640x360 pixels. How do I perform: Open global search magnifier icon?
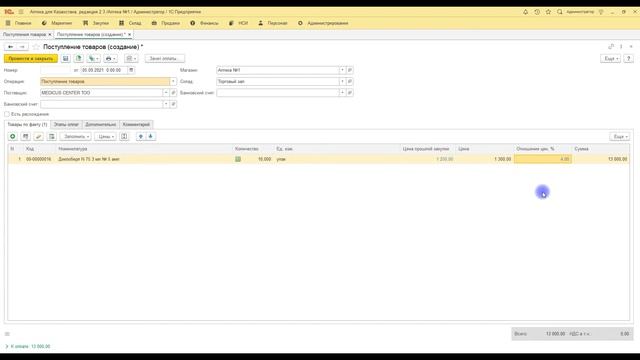[x=560, y=12]
